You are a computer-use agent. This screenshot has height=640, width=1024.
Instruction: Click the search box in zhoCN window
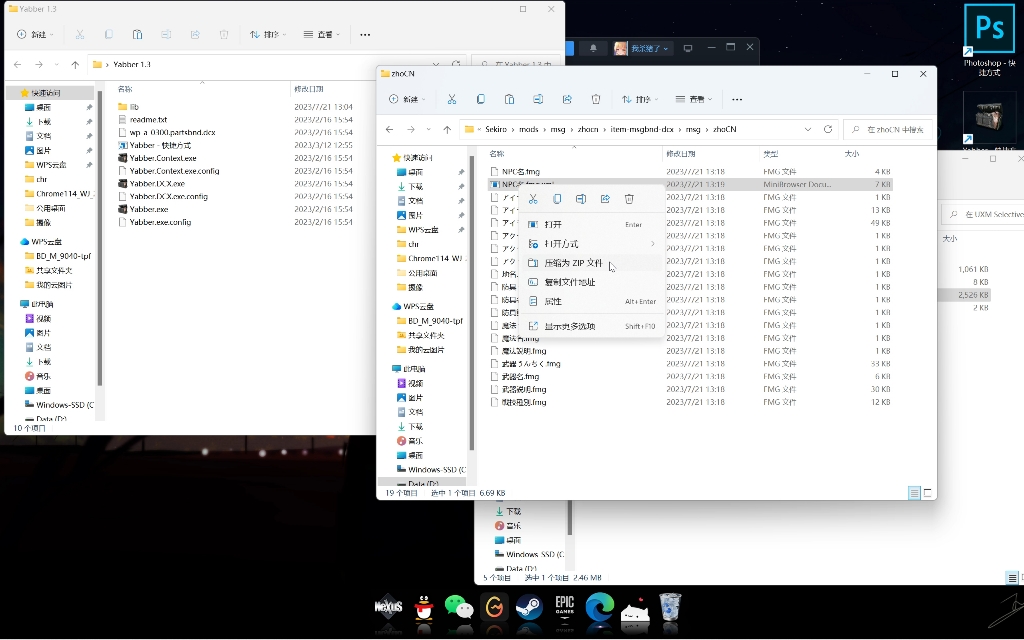point(887,129)
